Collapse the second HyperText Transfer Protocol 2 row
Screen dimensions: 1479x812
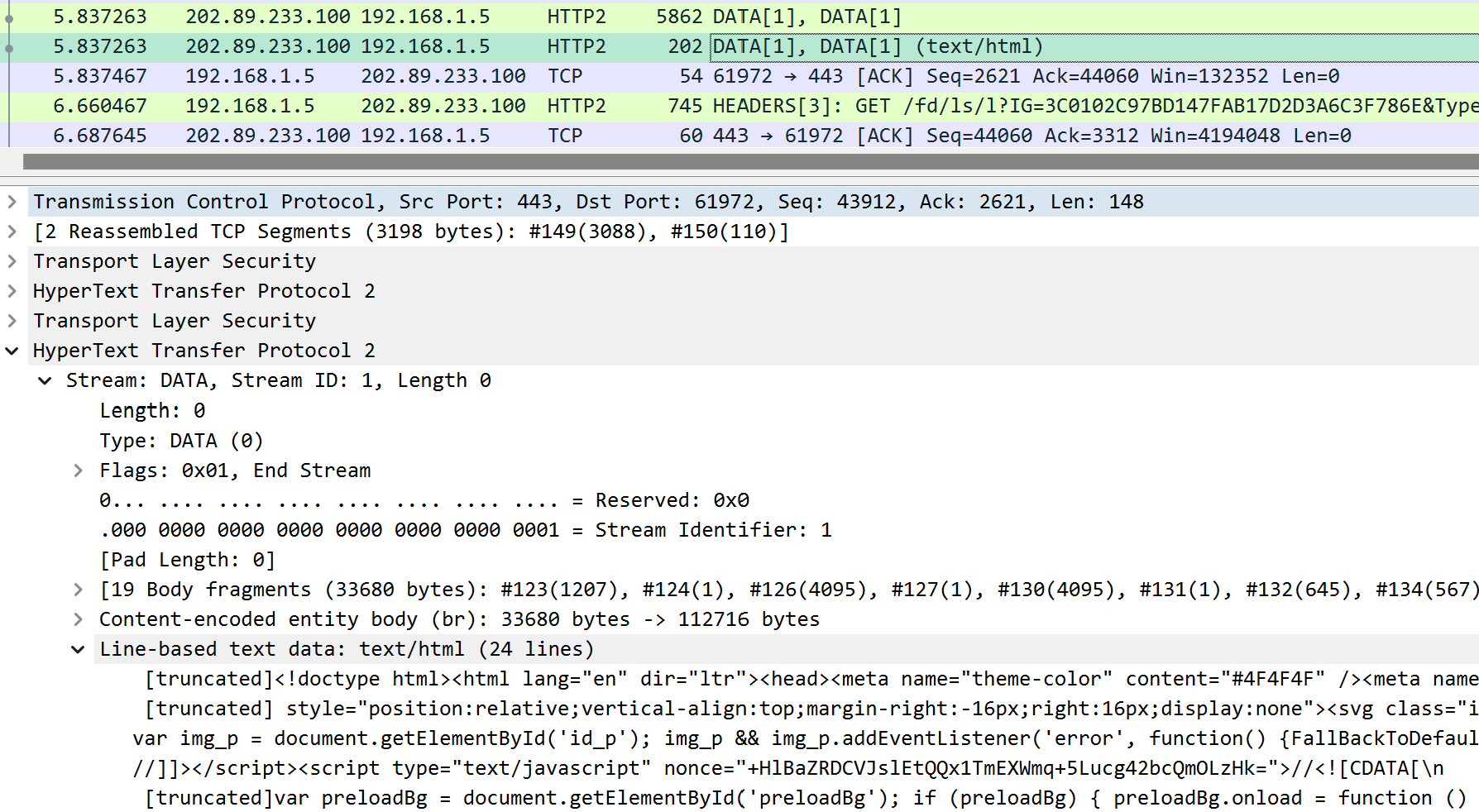(x=12, y=351)
